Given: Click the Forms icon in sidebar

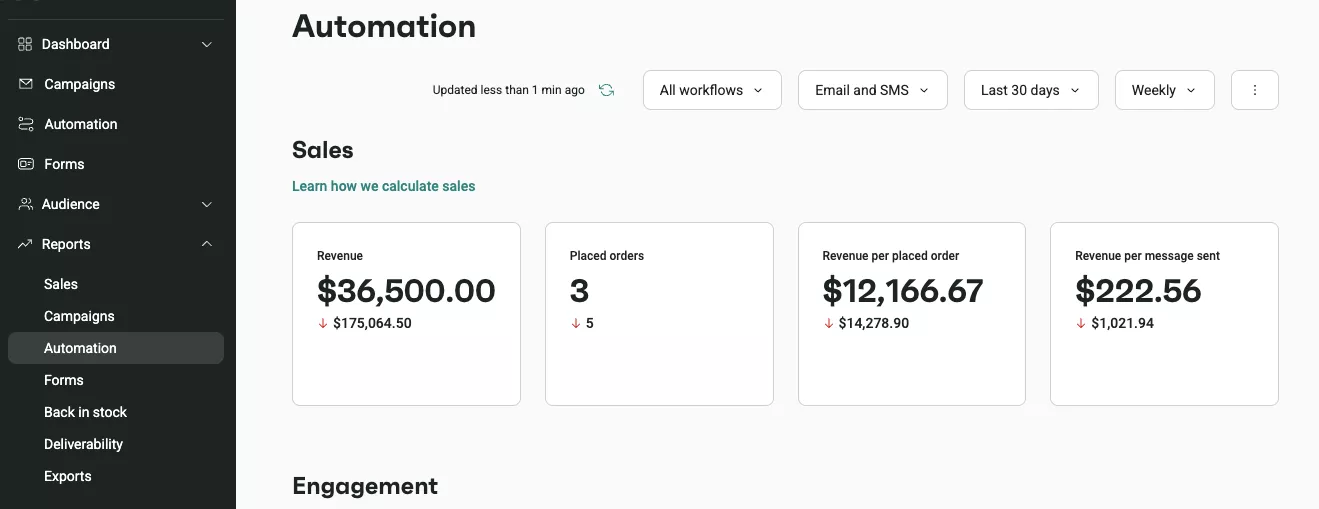Looking at the screenshot, I should click(x=26, y=164).
